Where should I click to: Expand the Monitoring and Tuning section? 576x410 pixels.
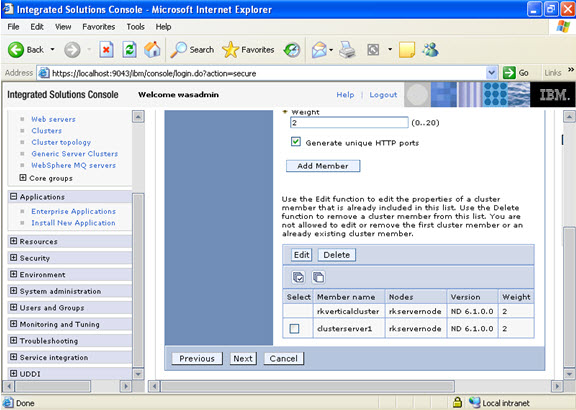pyautogui.click(x=14, y=324)
